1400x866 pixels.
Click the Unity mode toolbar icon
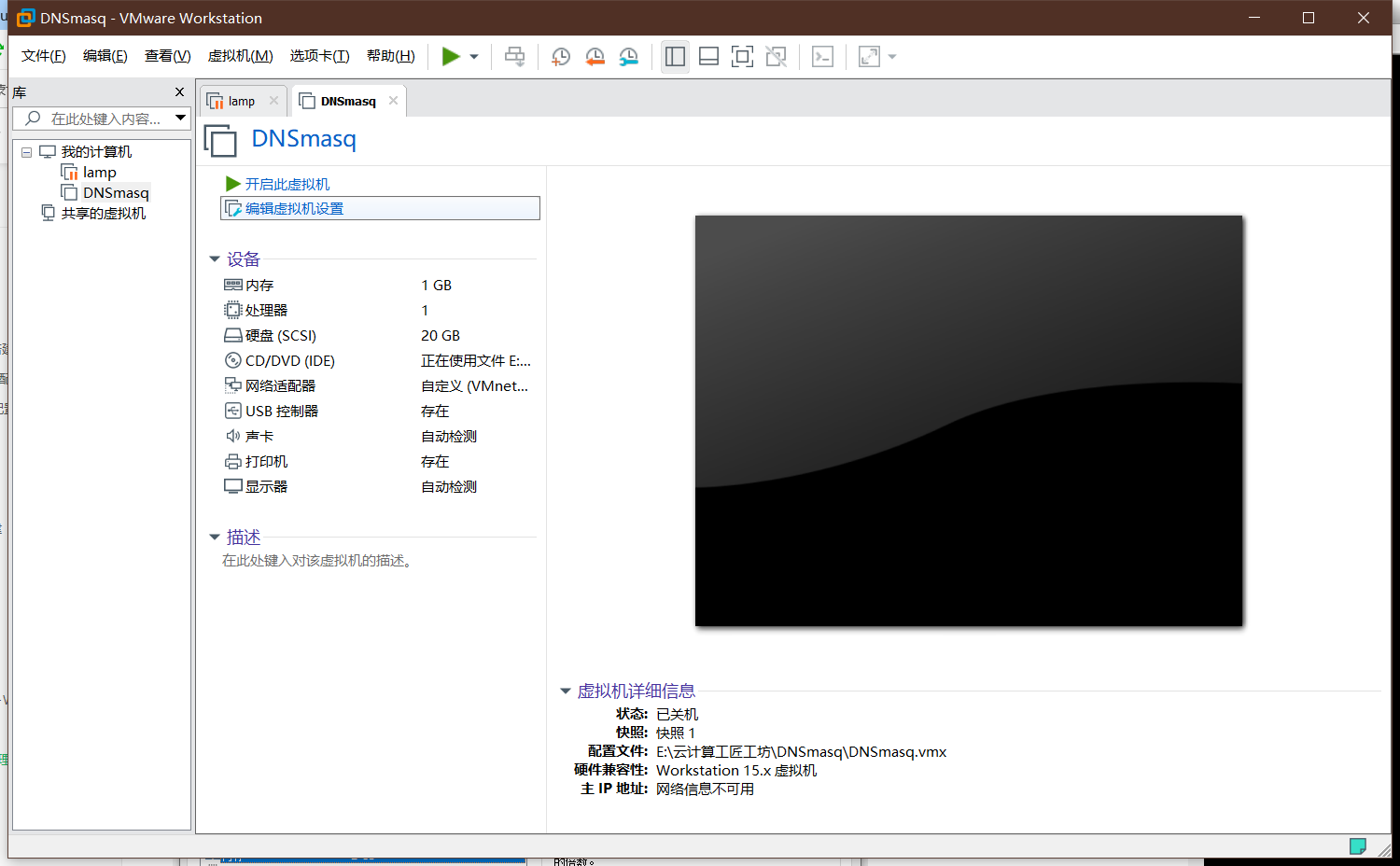click(x=776, y=56)
